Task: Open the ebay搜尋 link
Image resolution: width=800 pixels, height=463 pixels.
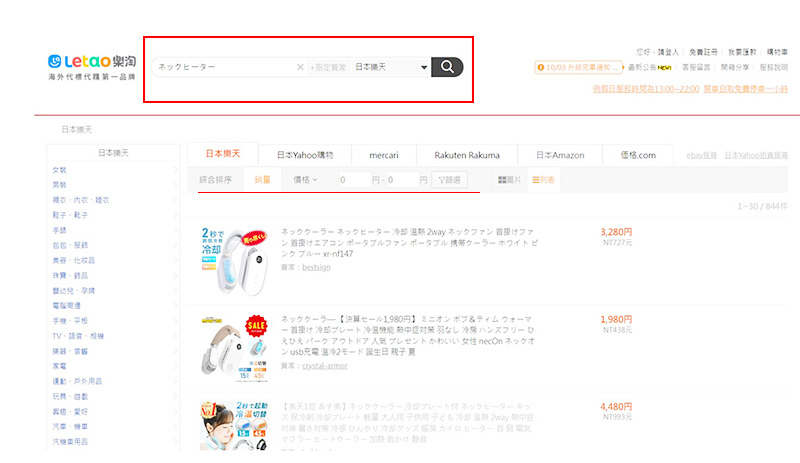Action: click(x=701, y=155)
